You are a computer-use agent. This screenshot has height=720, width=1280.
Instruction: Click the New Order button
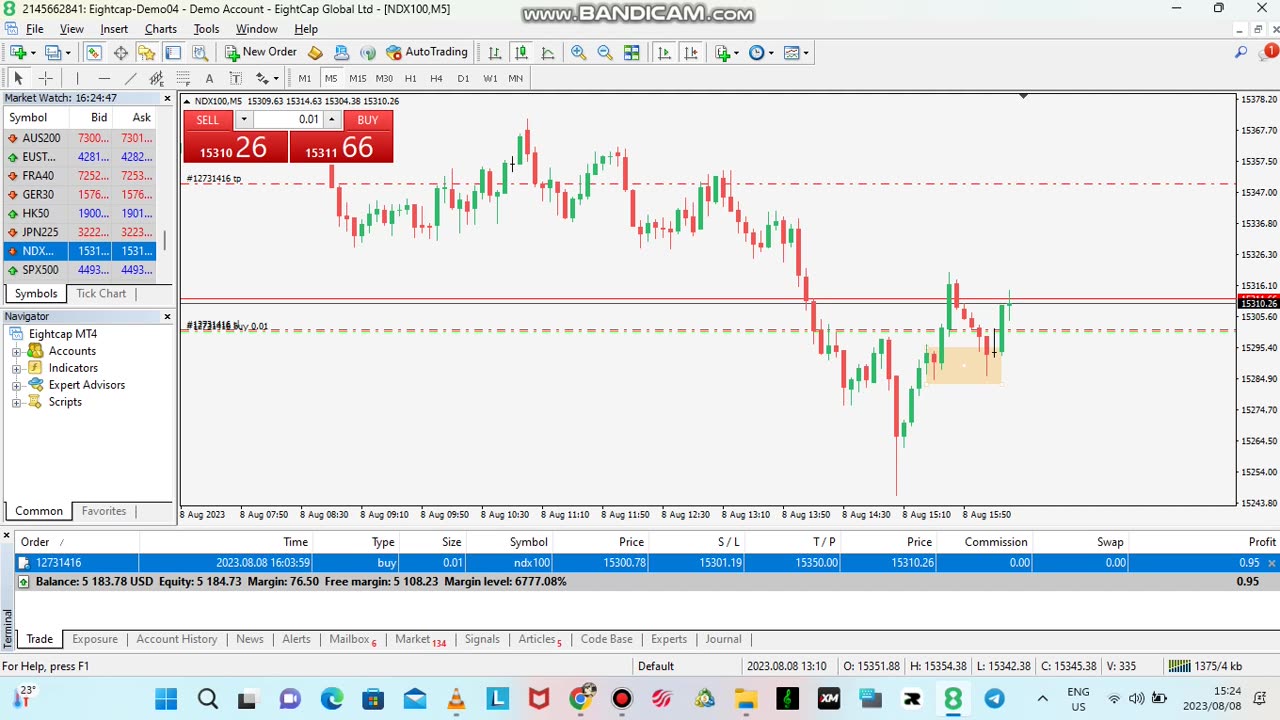(x=261, y=53)
